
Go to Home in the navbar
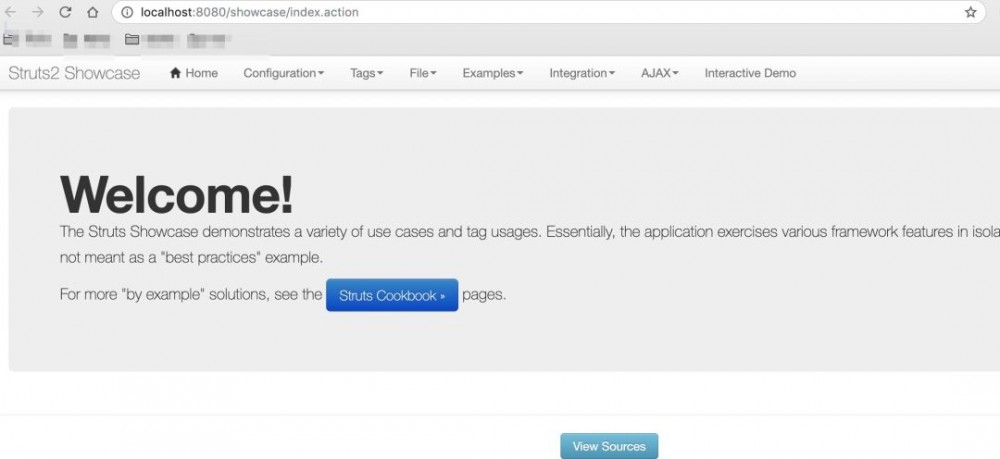(194, 73)
